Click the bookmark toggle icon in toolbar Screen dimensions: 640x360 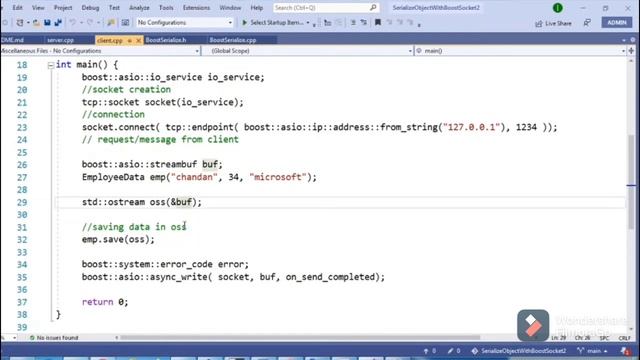pos(378,23)
